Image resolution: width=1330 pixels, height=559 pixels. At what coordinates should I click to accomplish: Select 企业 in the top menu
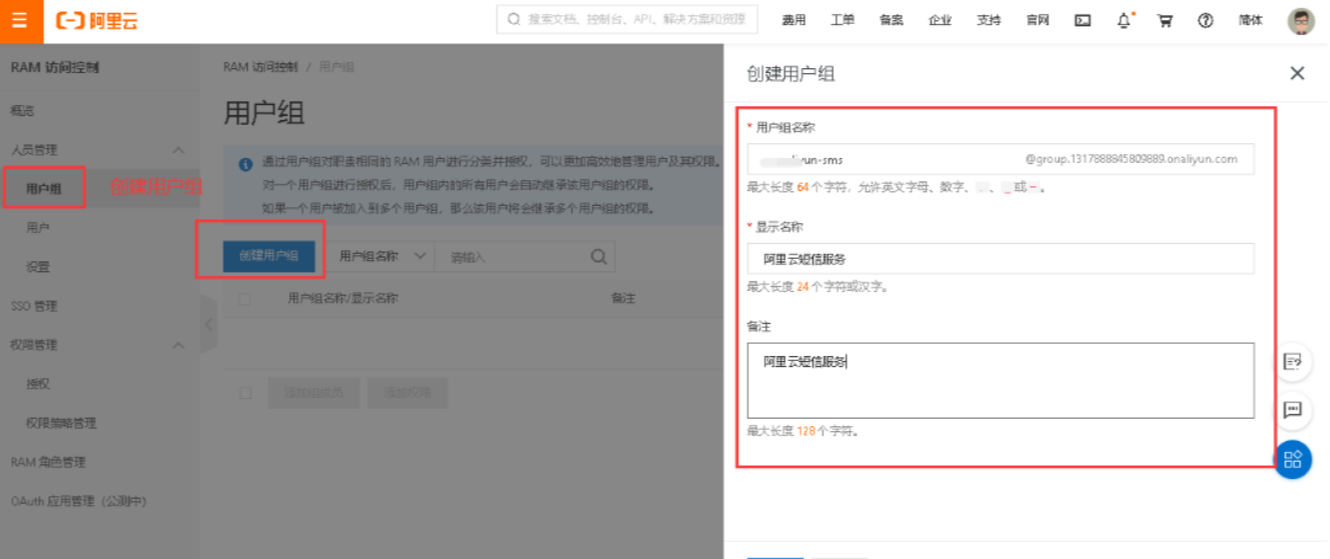(940, 20)
